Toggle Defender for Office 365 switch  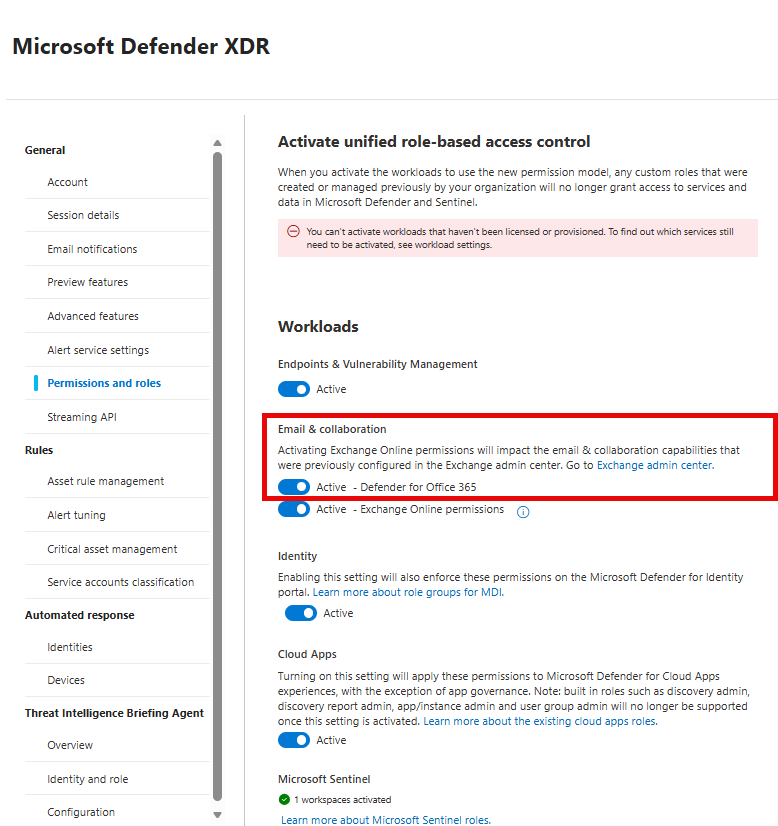pyautogui.click(x=294, y=487)
